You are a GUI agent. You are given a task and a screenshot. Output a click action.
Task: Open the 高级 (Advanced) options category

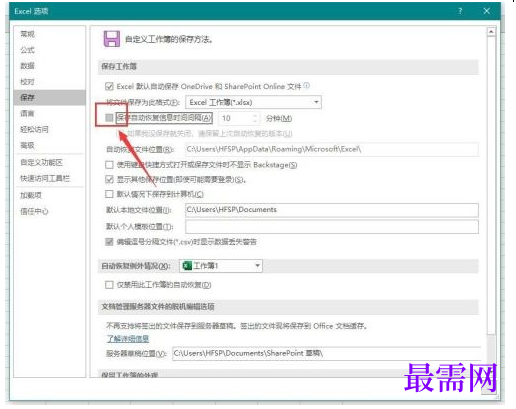click(x=27, y=145)
